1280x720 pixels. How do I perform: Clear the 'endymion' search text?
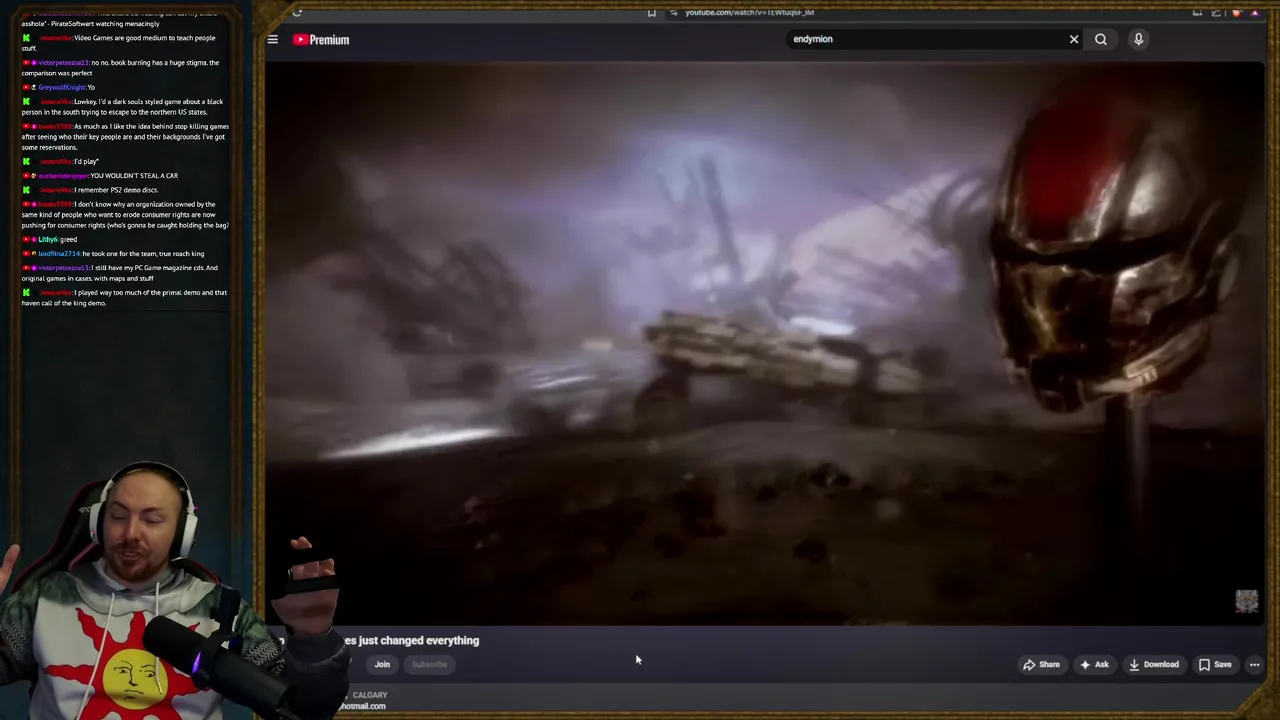(1074, 39)
